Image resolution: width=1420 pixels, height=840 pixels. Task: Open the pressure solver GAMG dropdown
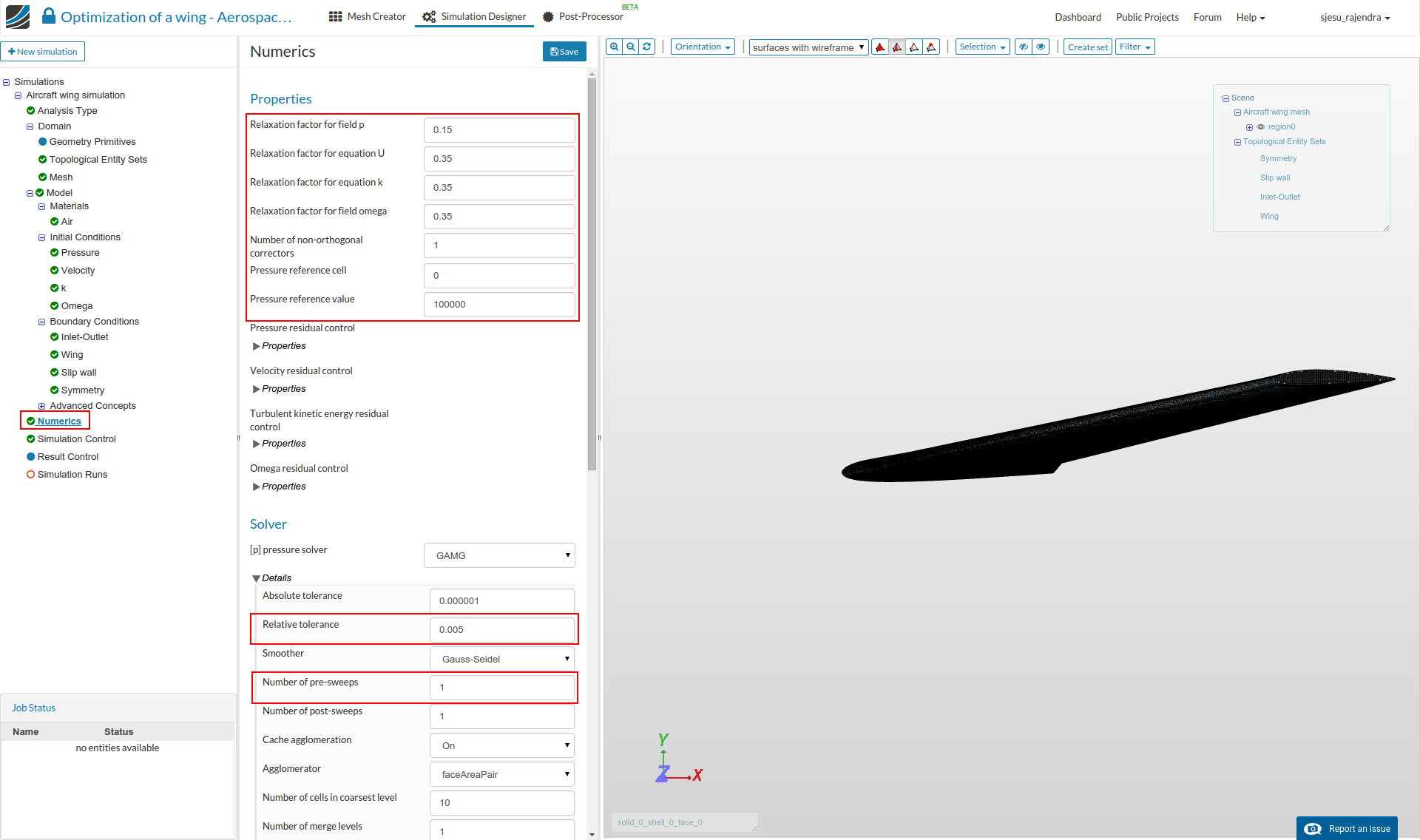pos(499,555)
